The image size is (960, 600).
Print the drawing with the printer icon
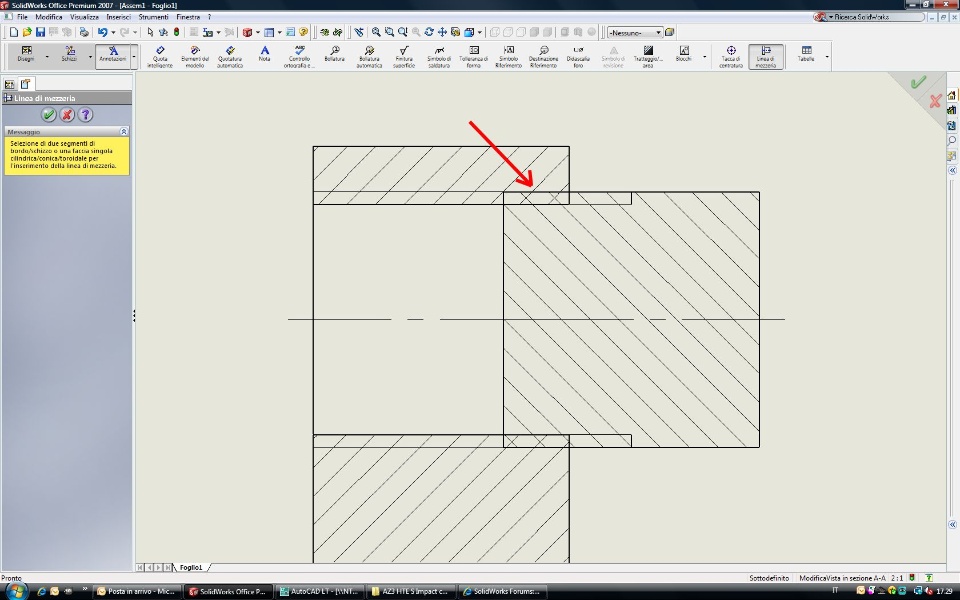84,32
